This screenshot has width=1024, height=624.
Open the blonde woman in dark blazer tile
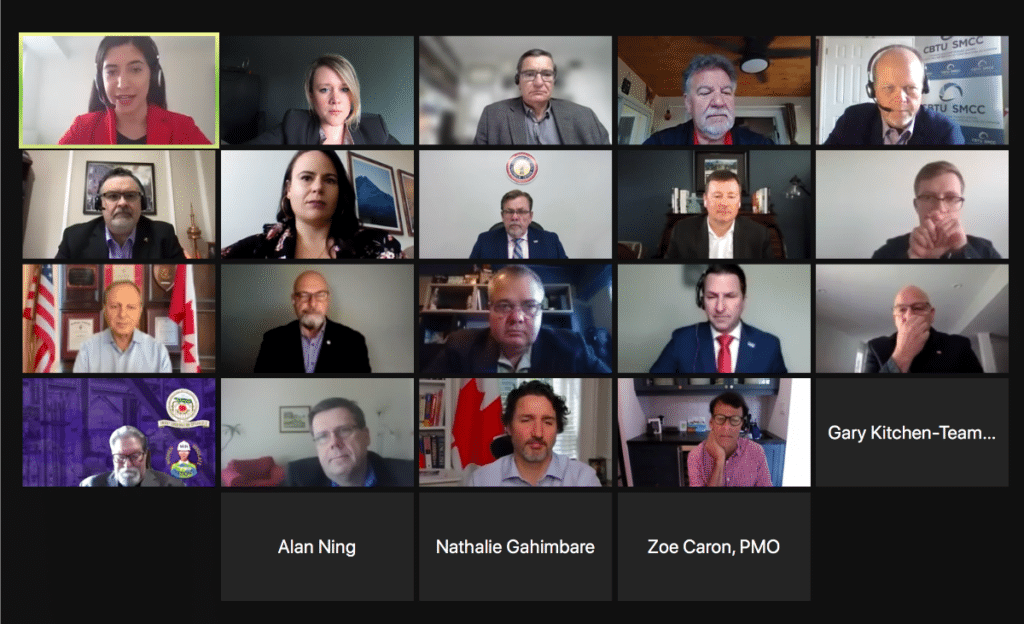[317, 90]
